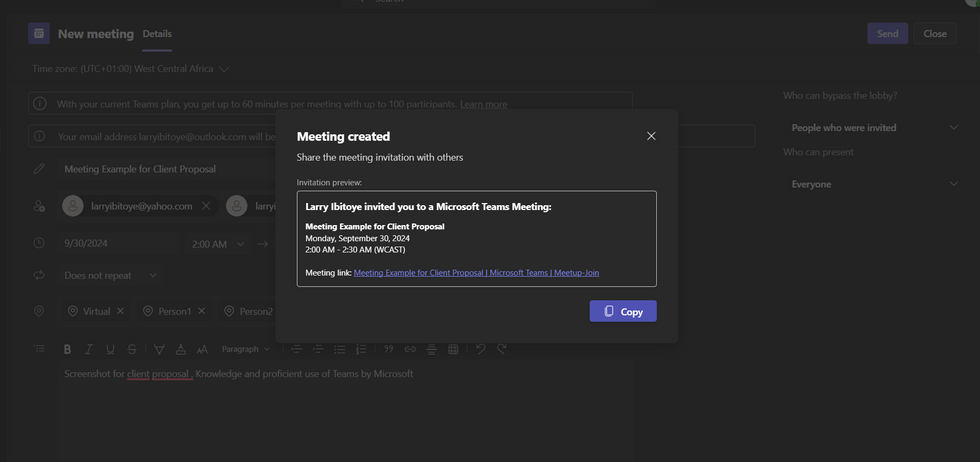Close the Meeting created dialog
Screen dimensions: 980x462
coord(651,136)
